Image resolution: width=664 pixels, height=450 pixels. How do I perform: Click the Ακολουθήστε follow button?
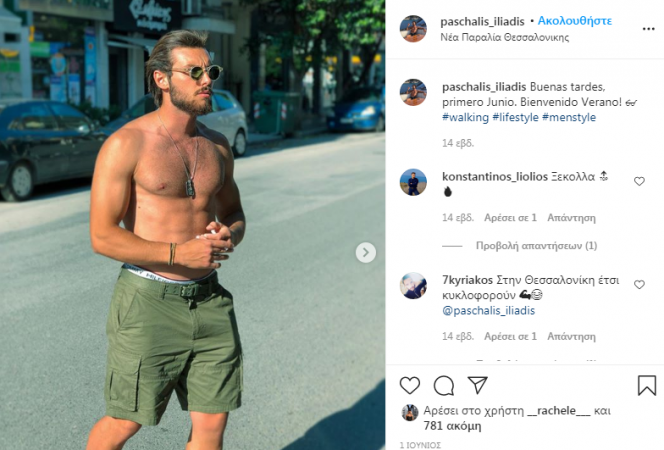[x=575, y=21]
